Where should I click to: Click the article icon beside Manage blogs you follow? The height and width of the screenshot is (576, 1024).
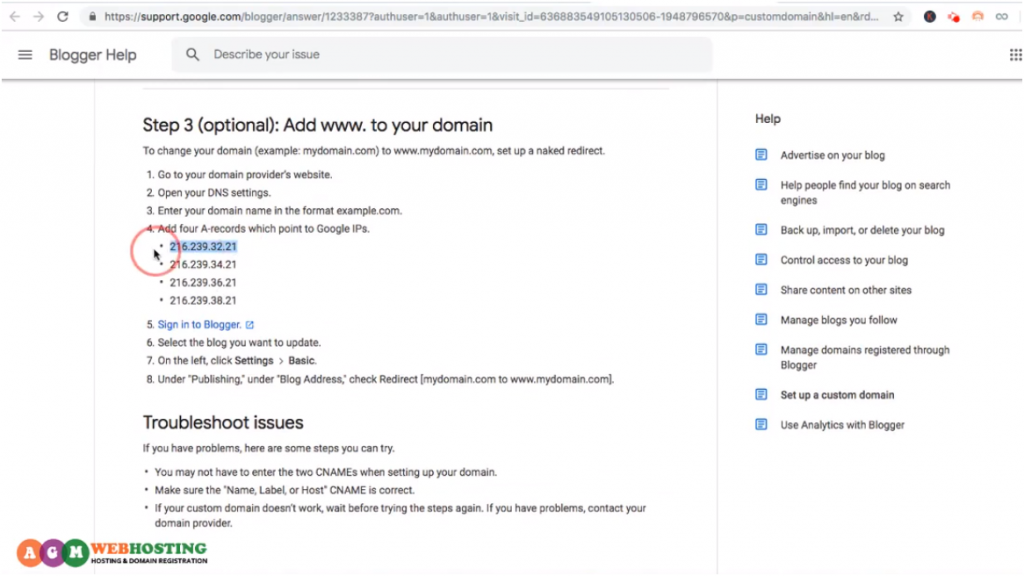pyautogui.click(x=761, y=320)
